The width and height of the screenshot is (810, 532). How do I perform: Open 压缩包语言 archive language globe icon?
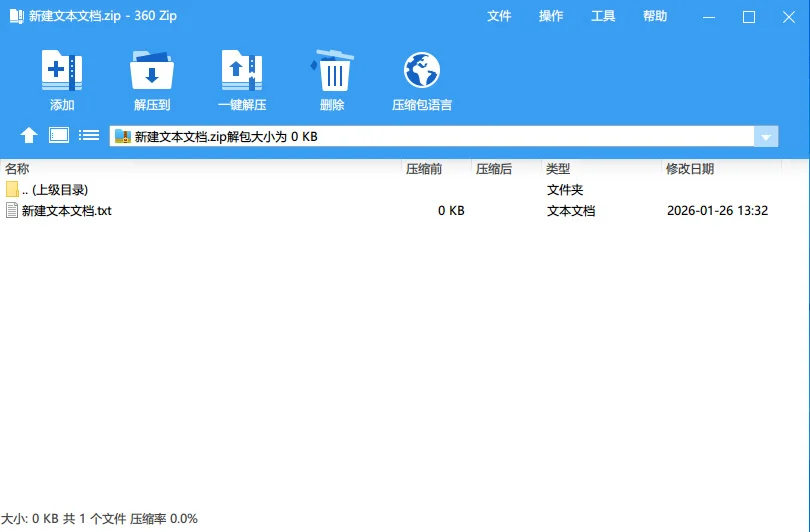422,70
